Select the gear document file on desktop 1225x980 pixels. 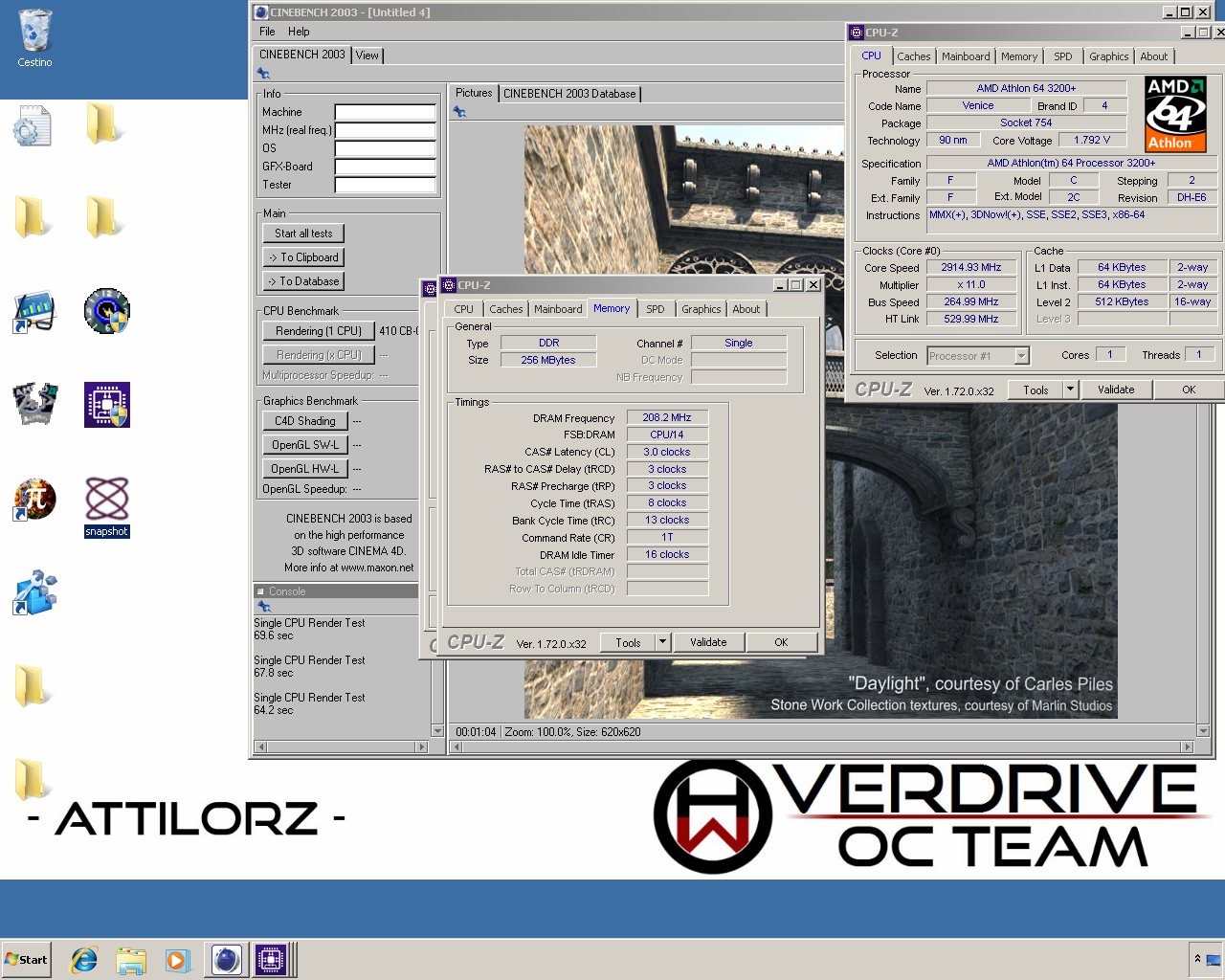pos(33,126)
